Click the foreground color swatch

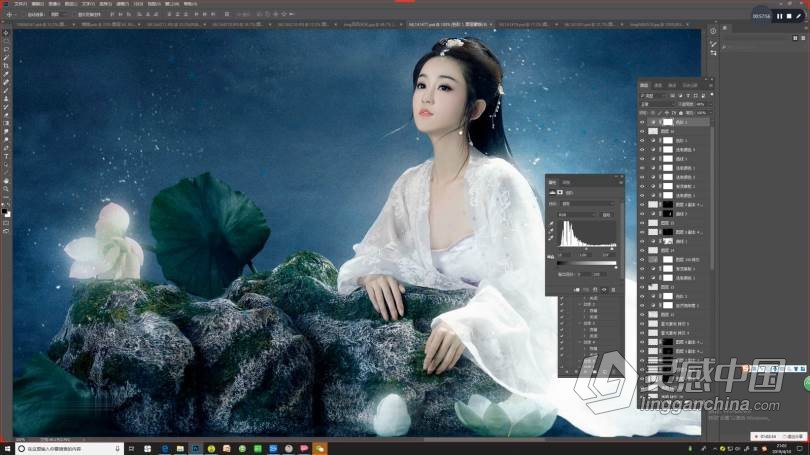(x=5, y=211)
